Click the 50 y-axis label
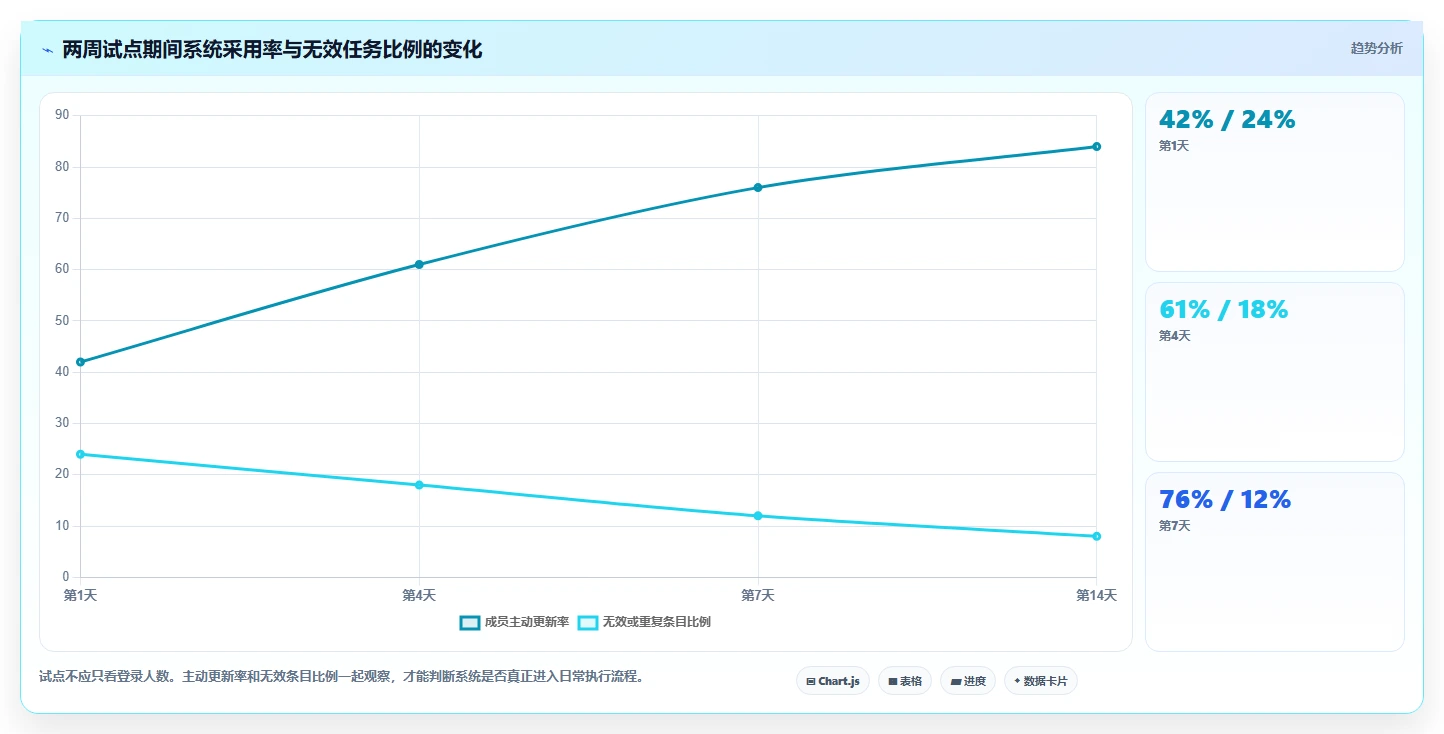The height and width of the screenshot is (734, 1444). 62,320
